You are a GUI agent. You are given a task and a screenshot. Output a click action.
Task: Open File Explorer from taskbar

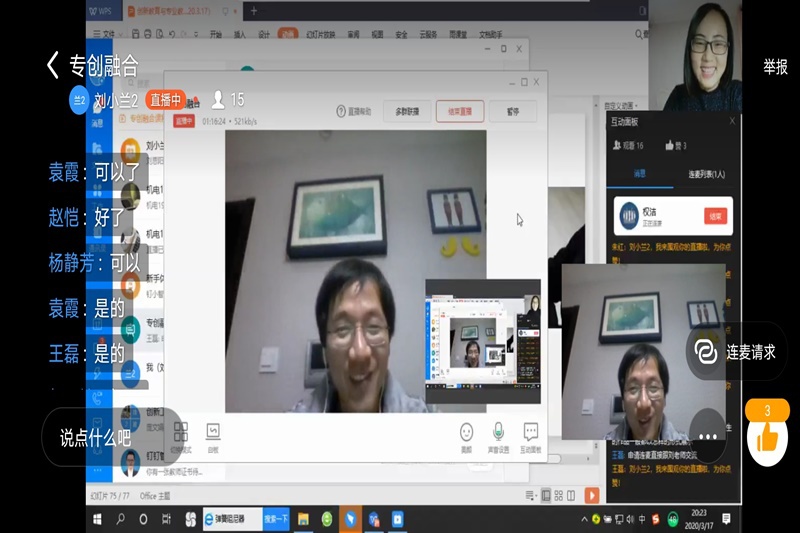(303, 519)
